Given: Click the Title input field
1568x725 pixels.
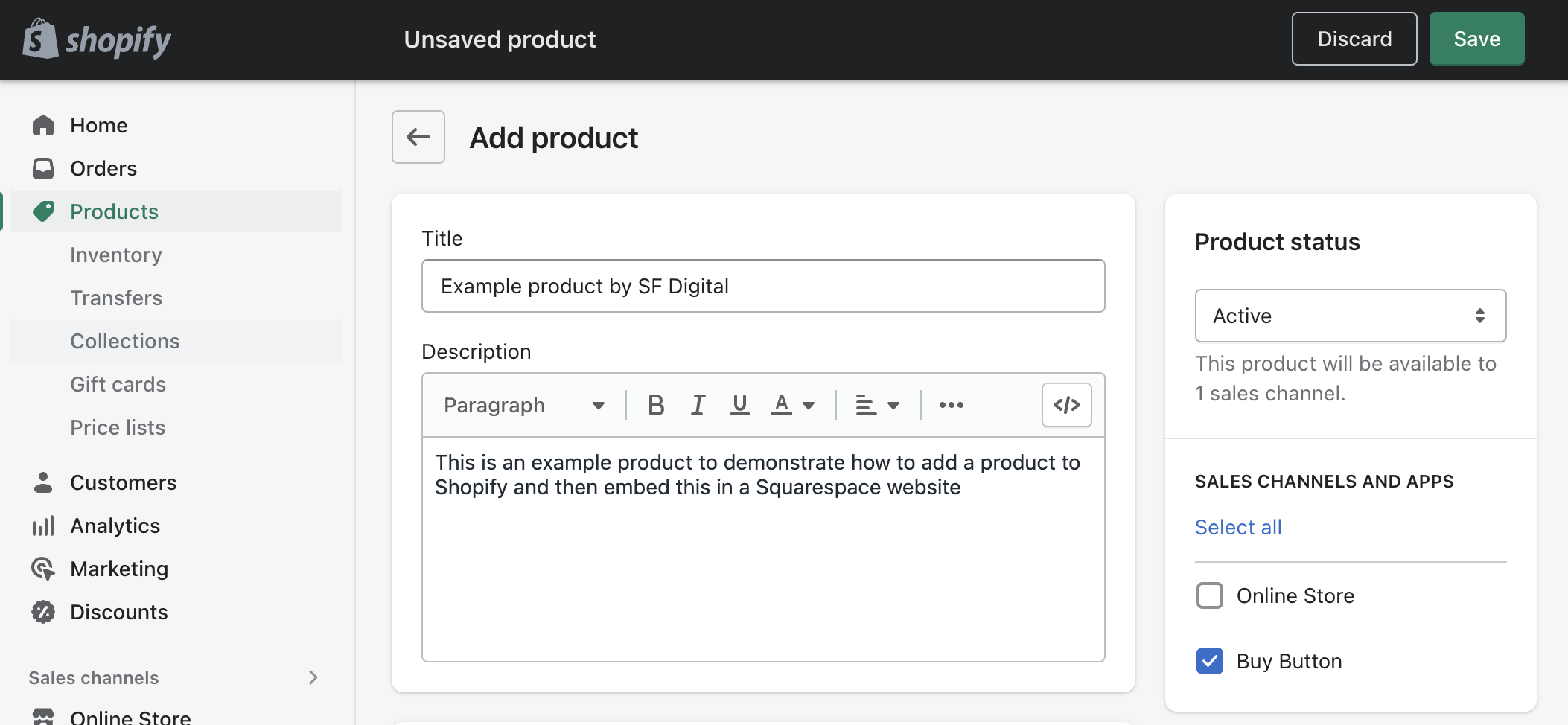Looking at the screenshot, I should [x=763, y=286].
